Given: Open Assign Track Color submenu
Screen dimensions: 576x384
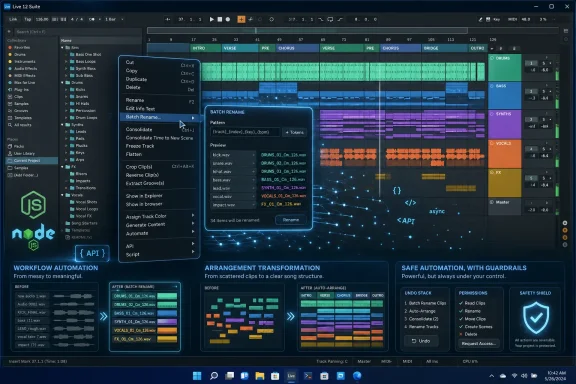Looking at the screenshot, I should [159, 216].
